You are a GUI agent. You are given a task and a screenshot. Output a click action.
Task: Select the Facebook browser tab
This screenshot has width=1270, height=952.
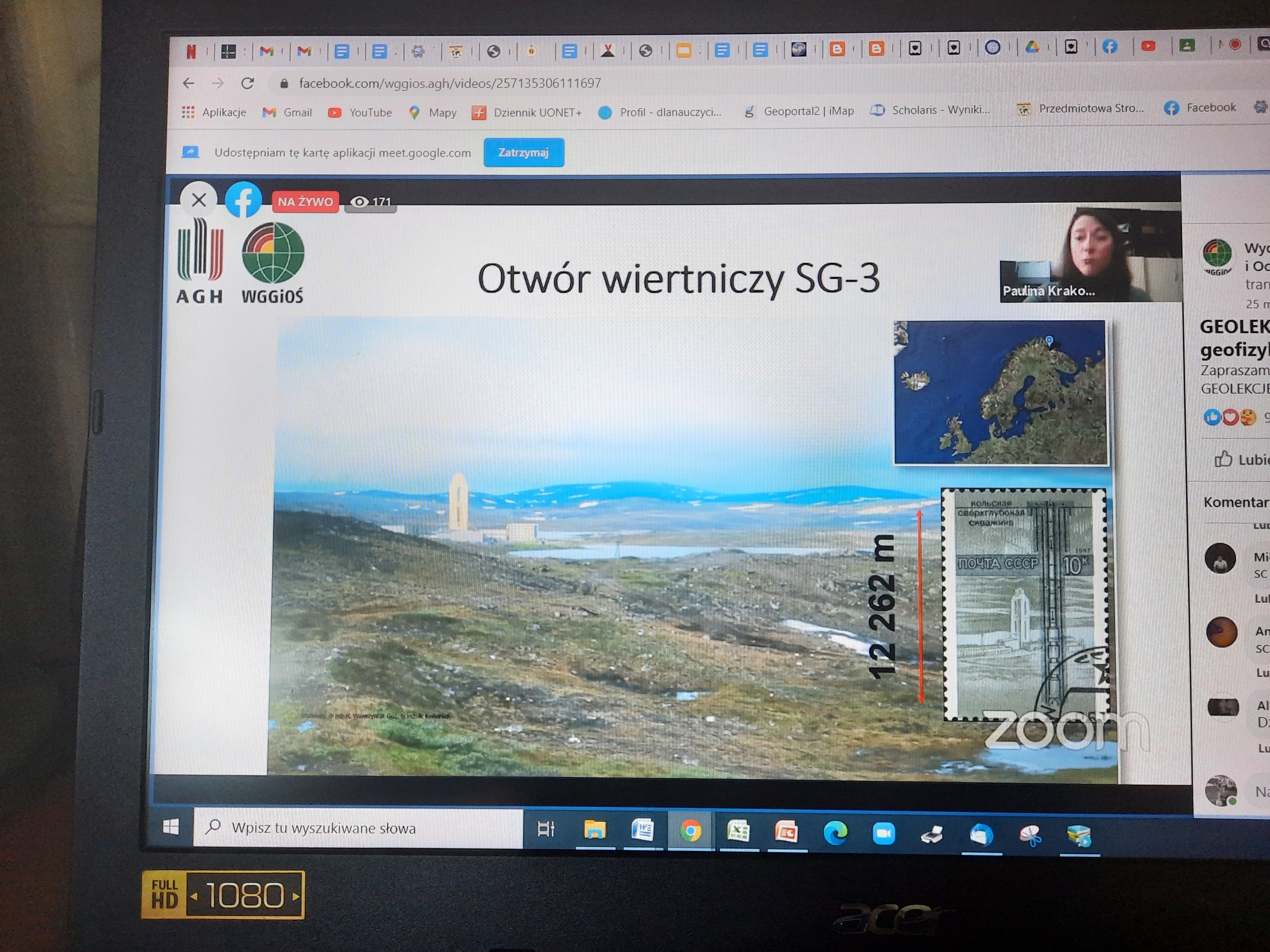[1109, 46]
